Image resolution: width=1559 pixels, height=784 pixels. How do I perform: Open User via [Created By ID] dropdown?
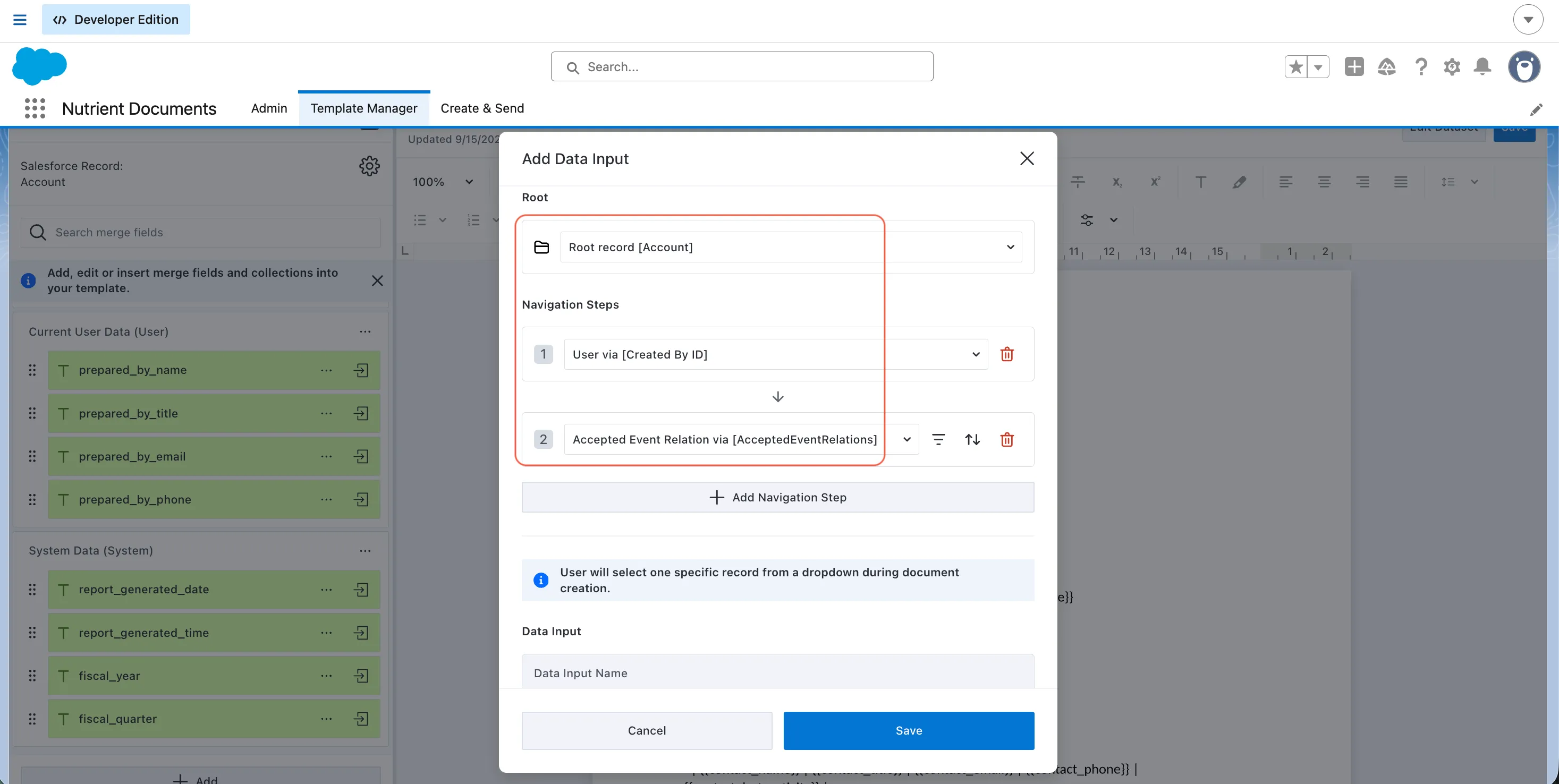point(775,354)
